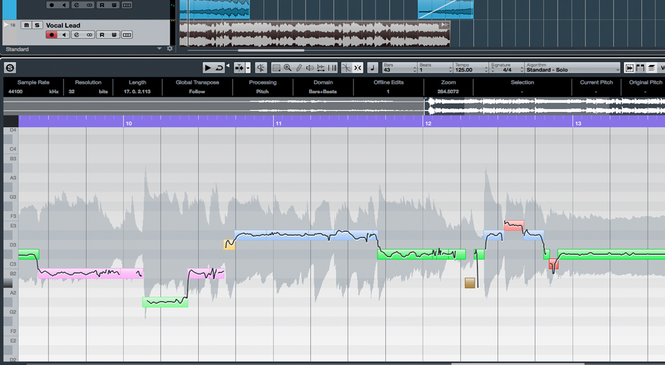Click the Tempo 125.00 field
The width and height of the screenshot is (665, 365).
[470, 68]
